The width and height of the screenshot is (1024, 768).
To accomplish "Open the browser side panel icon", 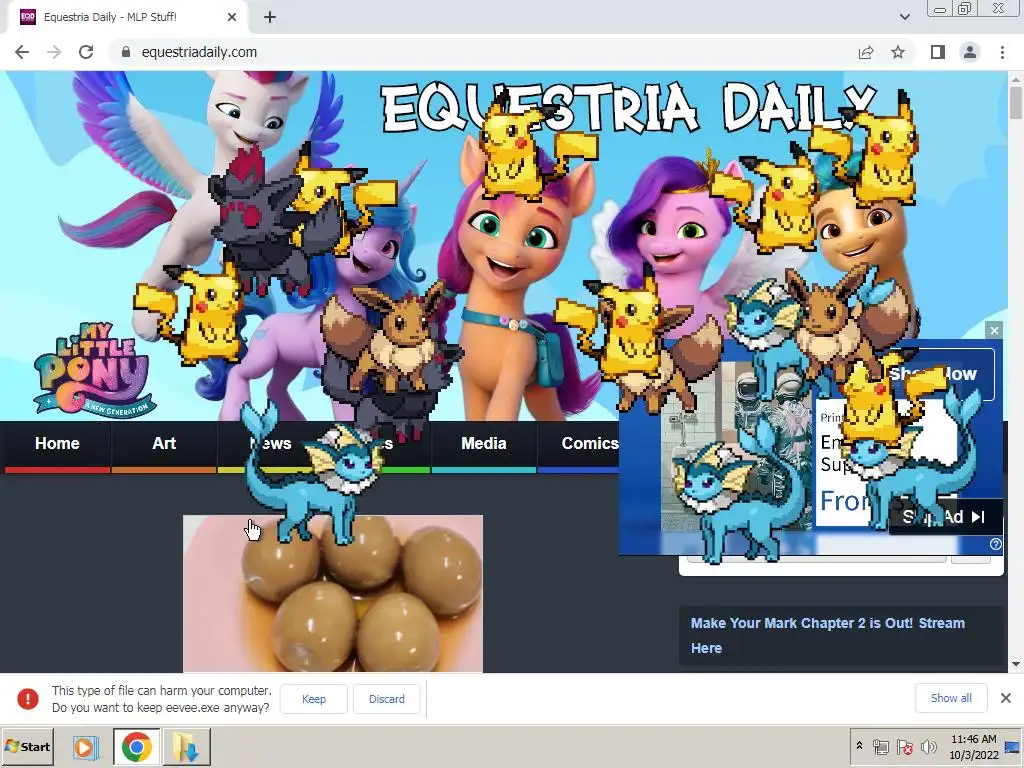I will 938,52.
